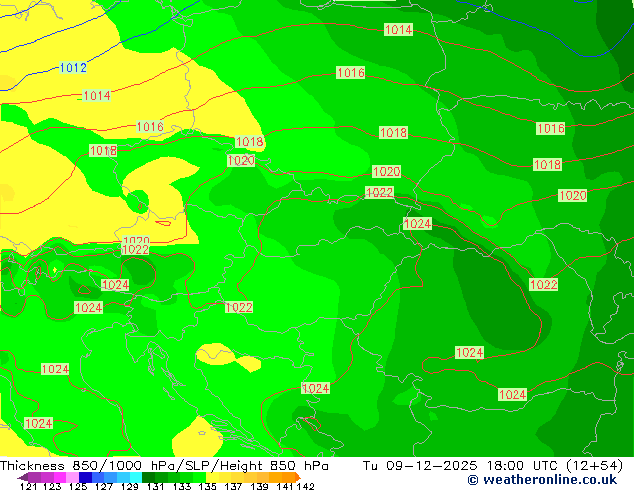Click legend value 125
The image size is (634, 490).
pos(78,486)
